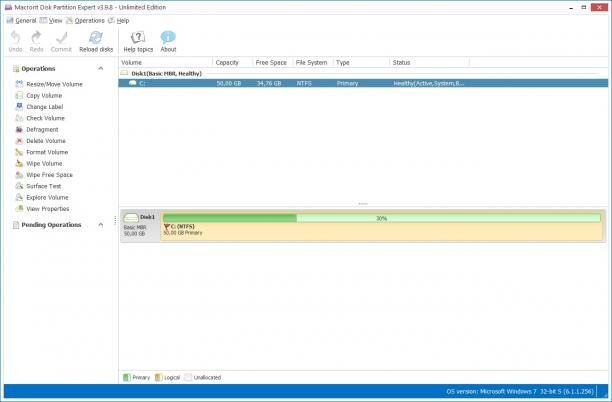
Task: Select the C: volume row in list
Action: coord(363,83)
